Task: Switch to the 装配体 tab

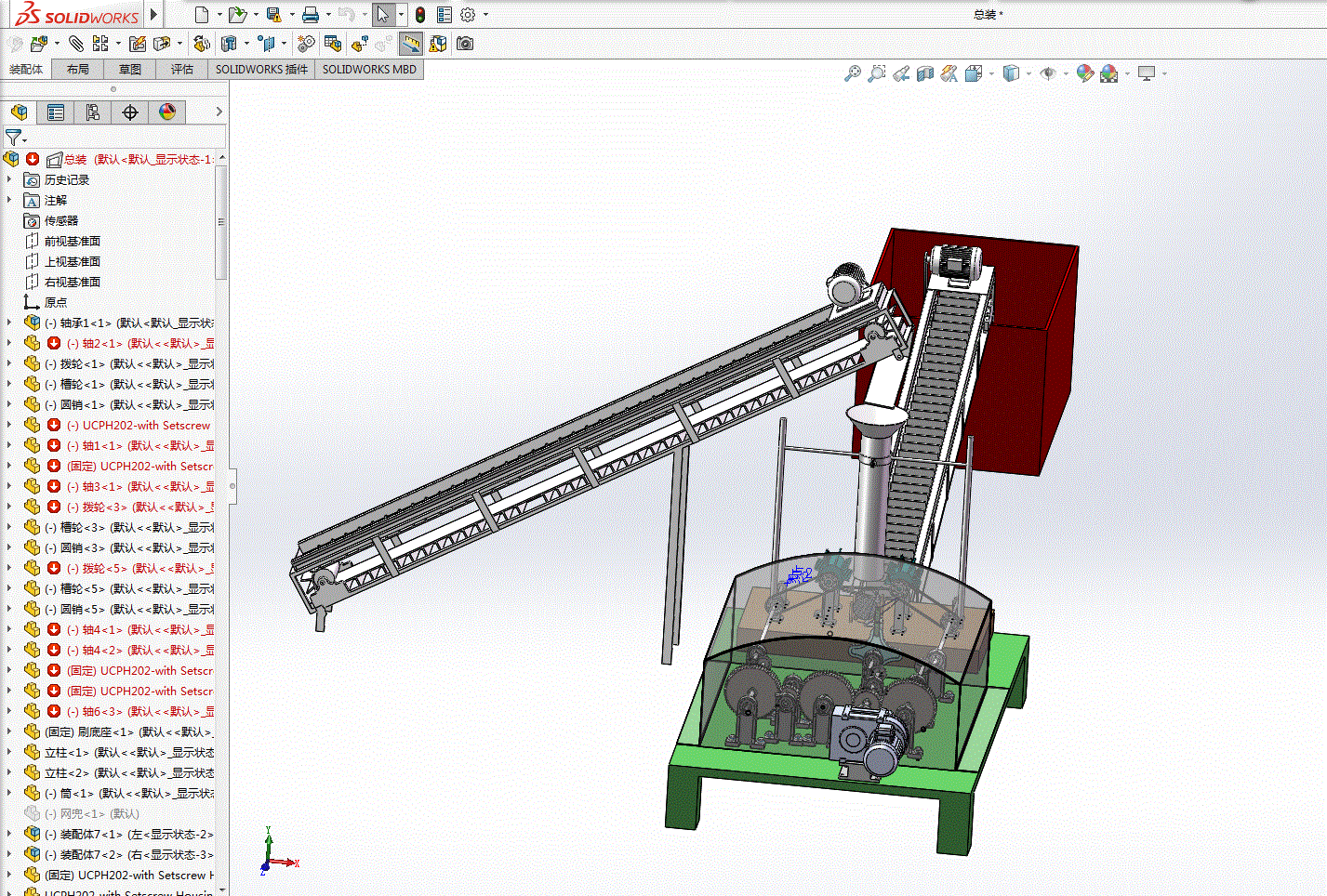Action: point(26,70)
